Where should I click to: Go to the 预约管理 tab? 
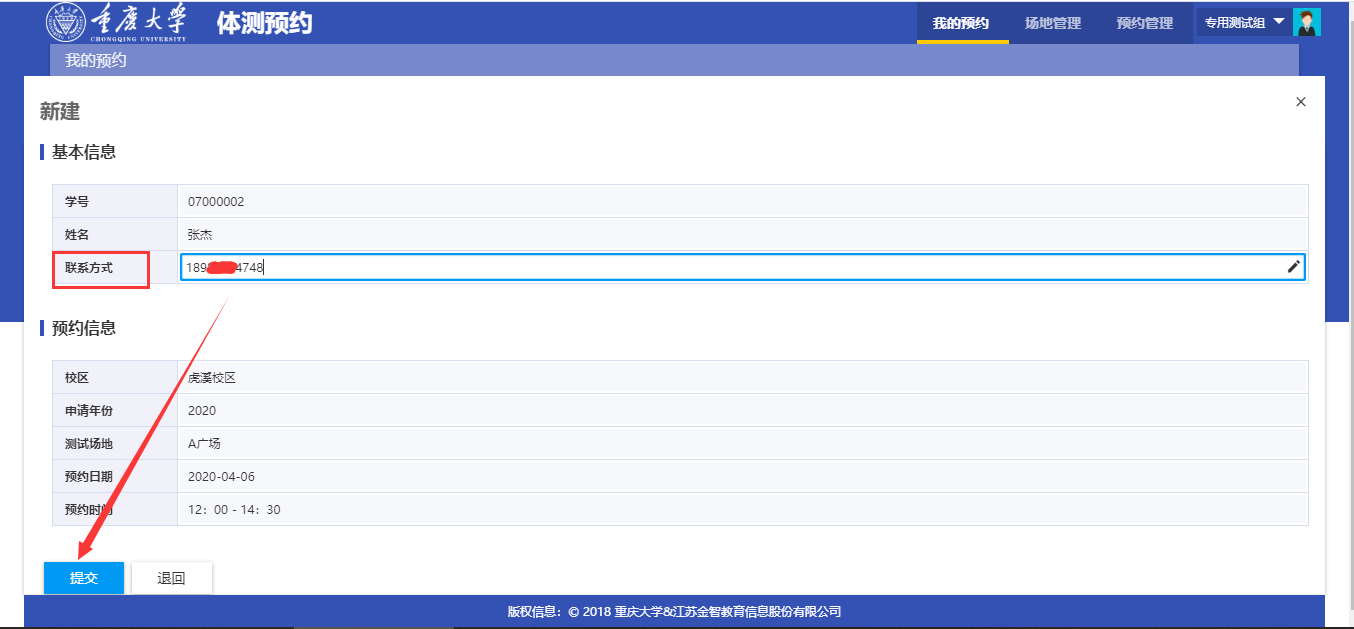point(1144,23)
